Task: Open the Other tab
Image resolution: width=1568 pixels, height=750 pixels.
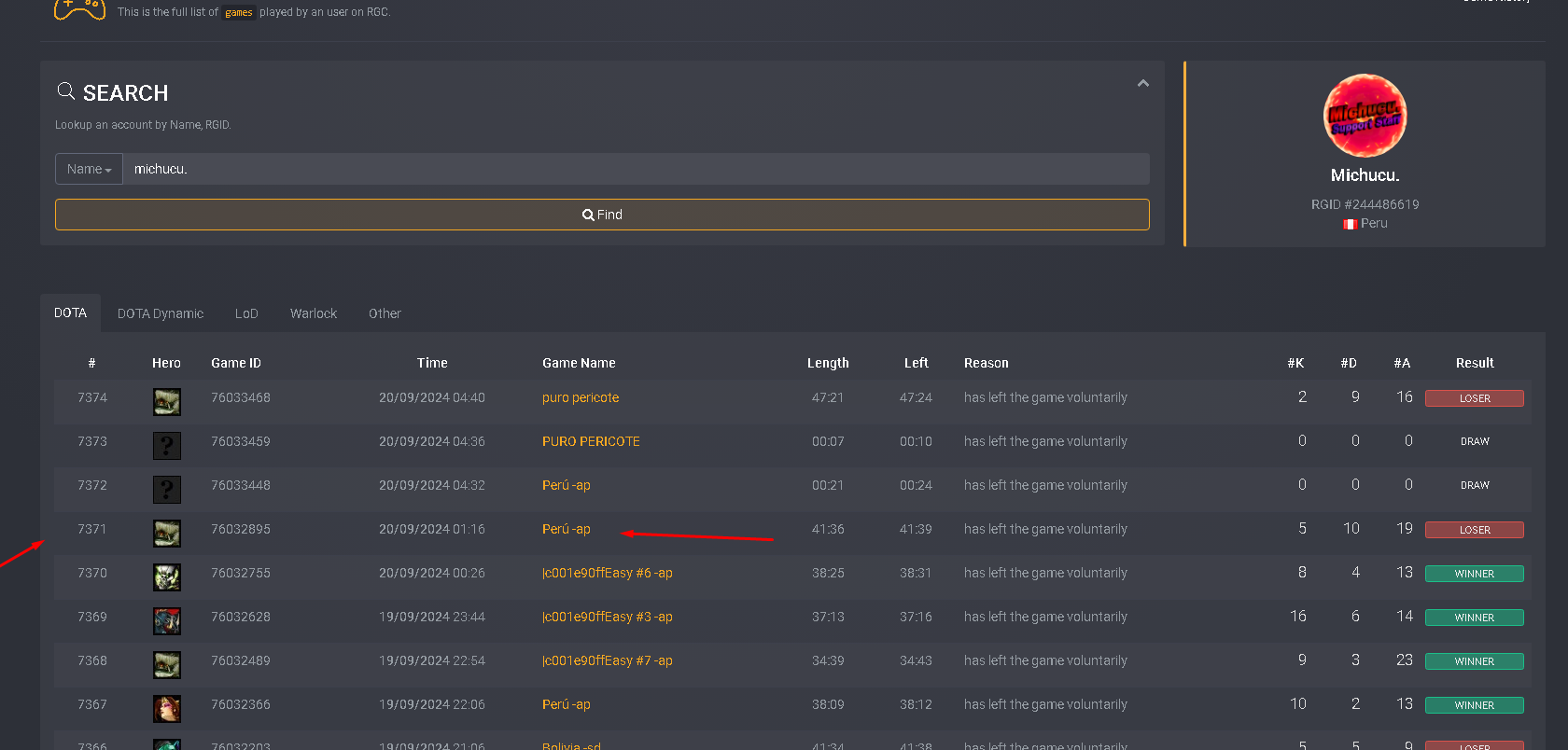Action: (385, 313)
